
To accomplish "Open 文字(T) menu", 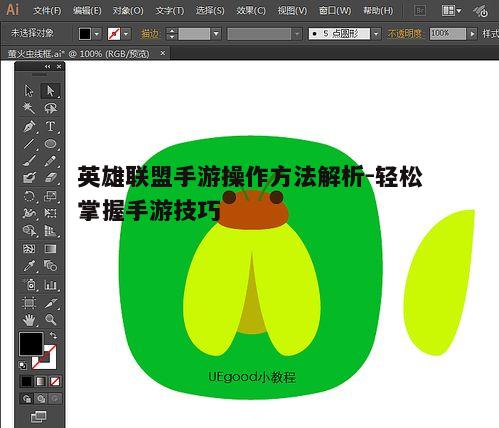I will (169, 11).
